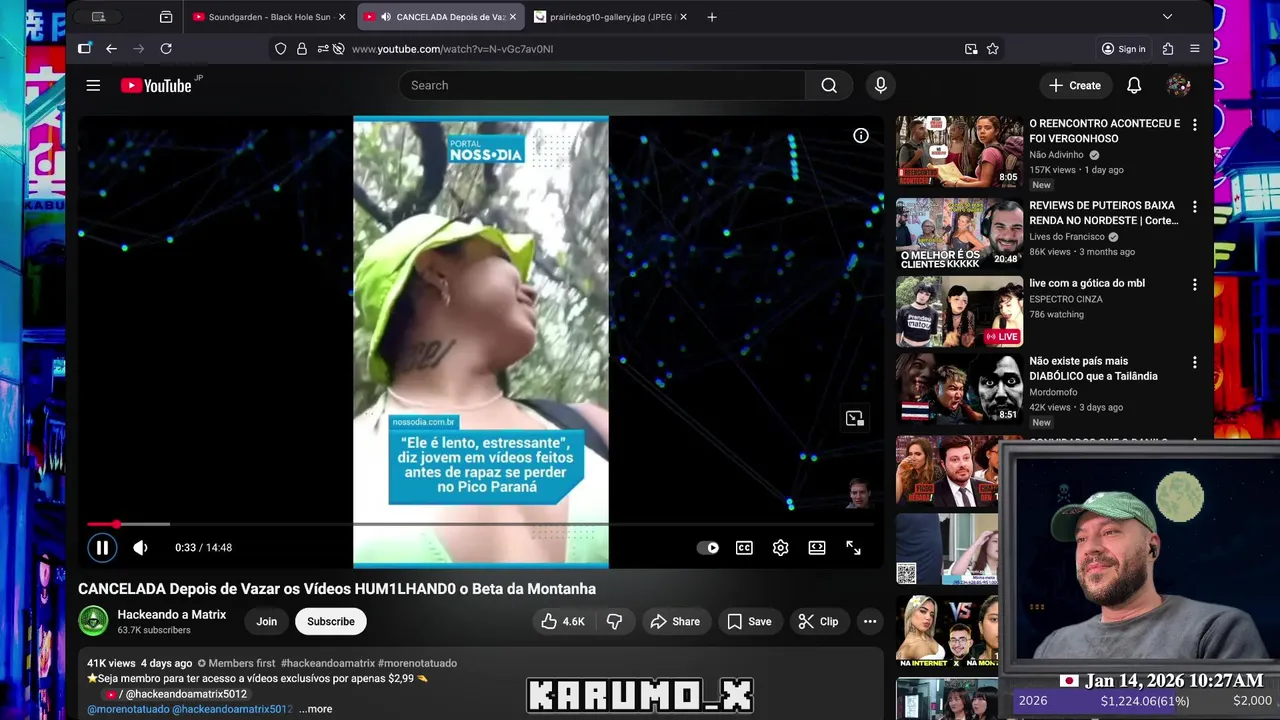Screen dimensions: 1280x720
Task: Open O REENCONTRO ACONTECEU video thumbnail
Action: (x=959, y=151)
